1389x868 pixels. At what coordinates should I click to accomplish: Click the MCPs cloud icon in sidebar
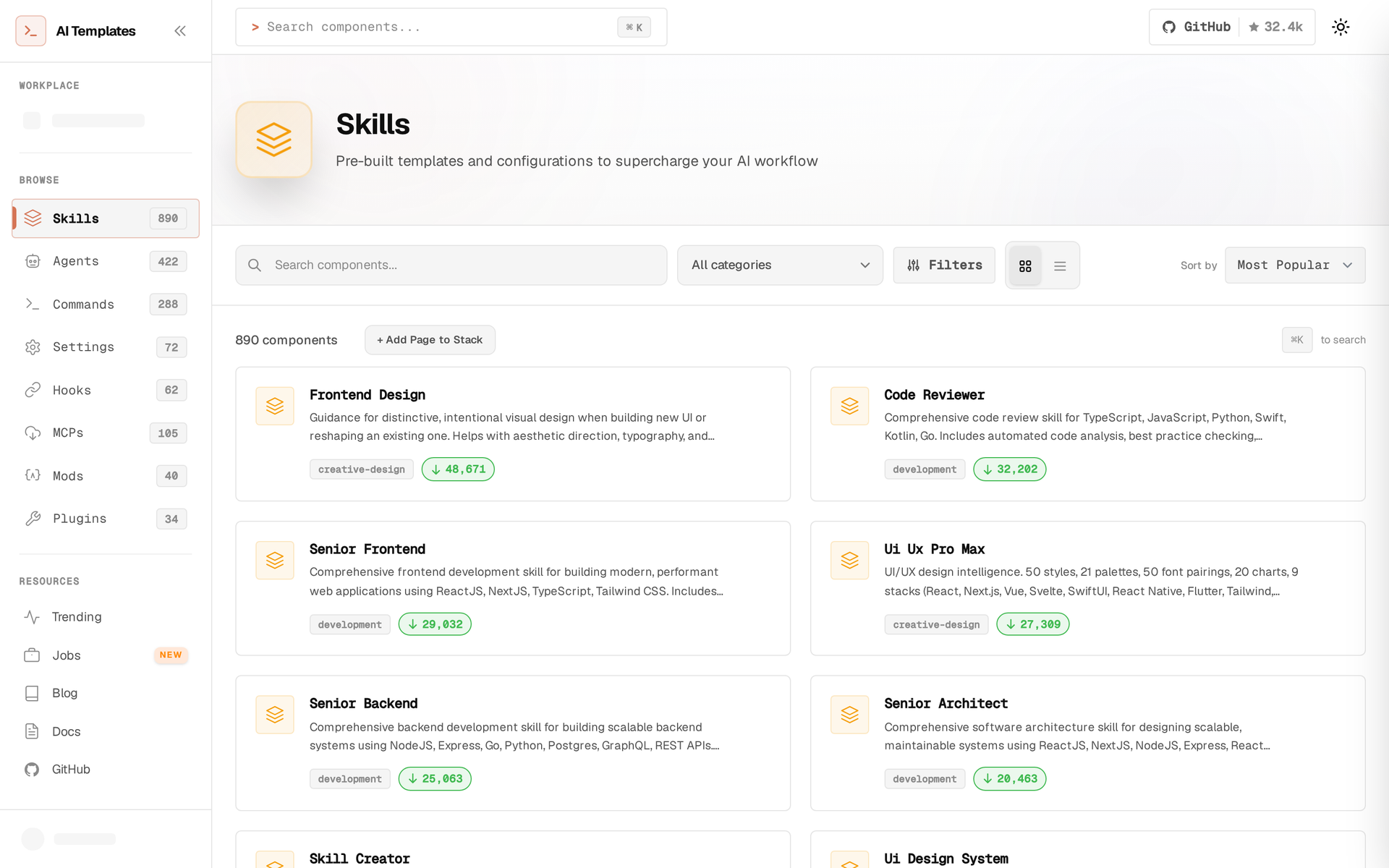(33, 433)
